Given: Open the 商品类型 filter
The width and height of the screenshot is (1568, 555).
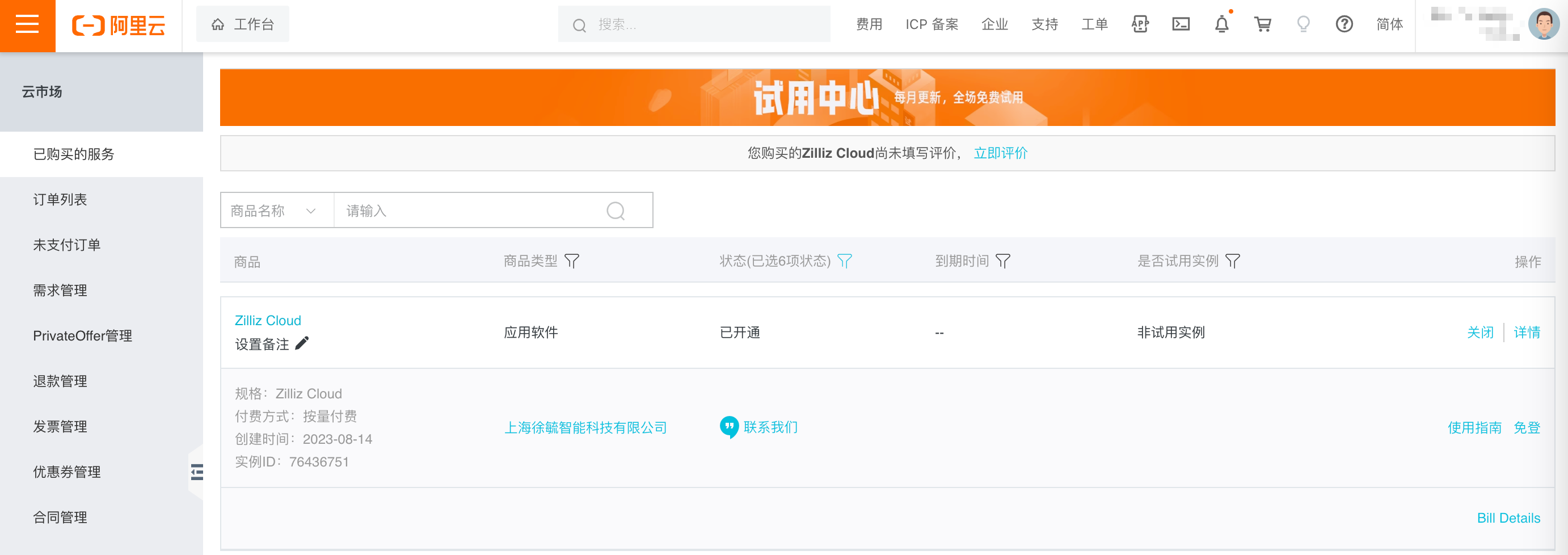Looking at the screenshot, I should [572, 262].
